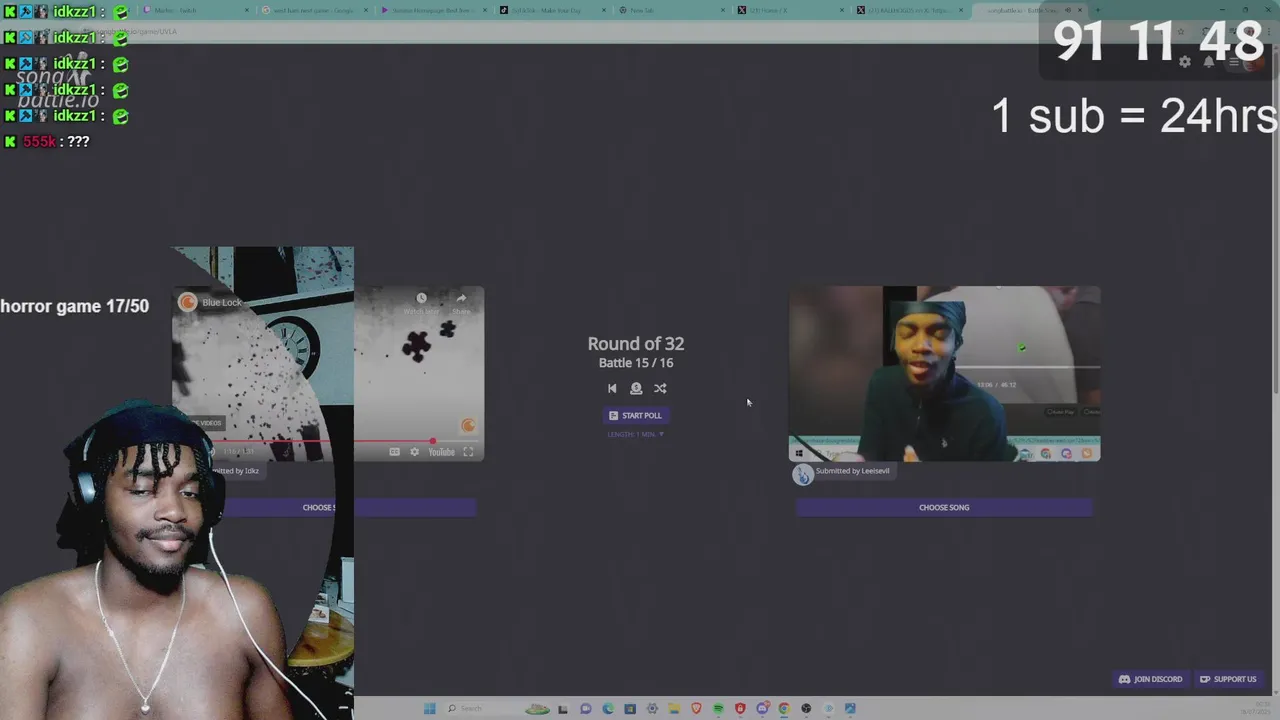1280x720 pixels.
Task: Switch to the New Tab browser tab
Action: click(x=670, y=10)
